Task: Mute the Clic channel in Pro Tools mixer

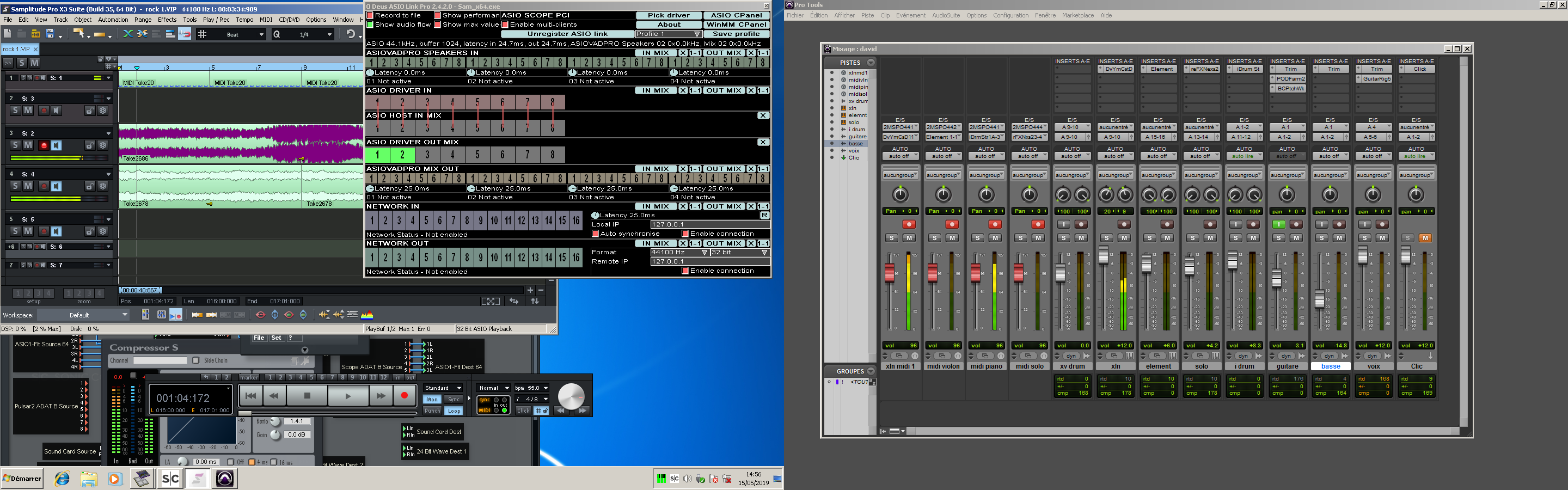Action: point(1424,238)
